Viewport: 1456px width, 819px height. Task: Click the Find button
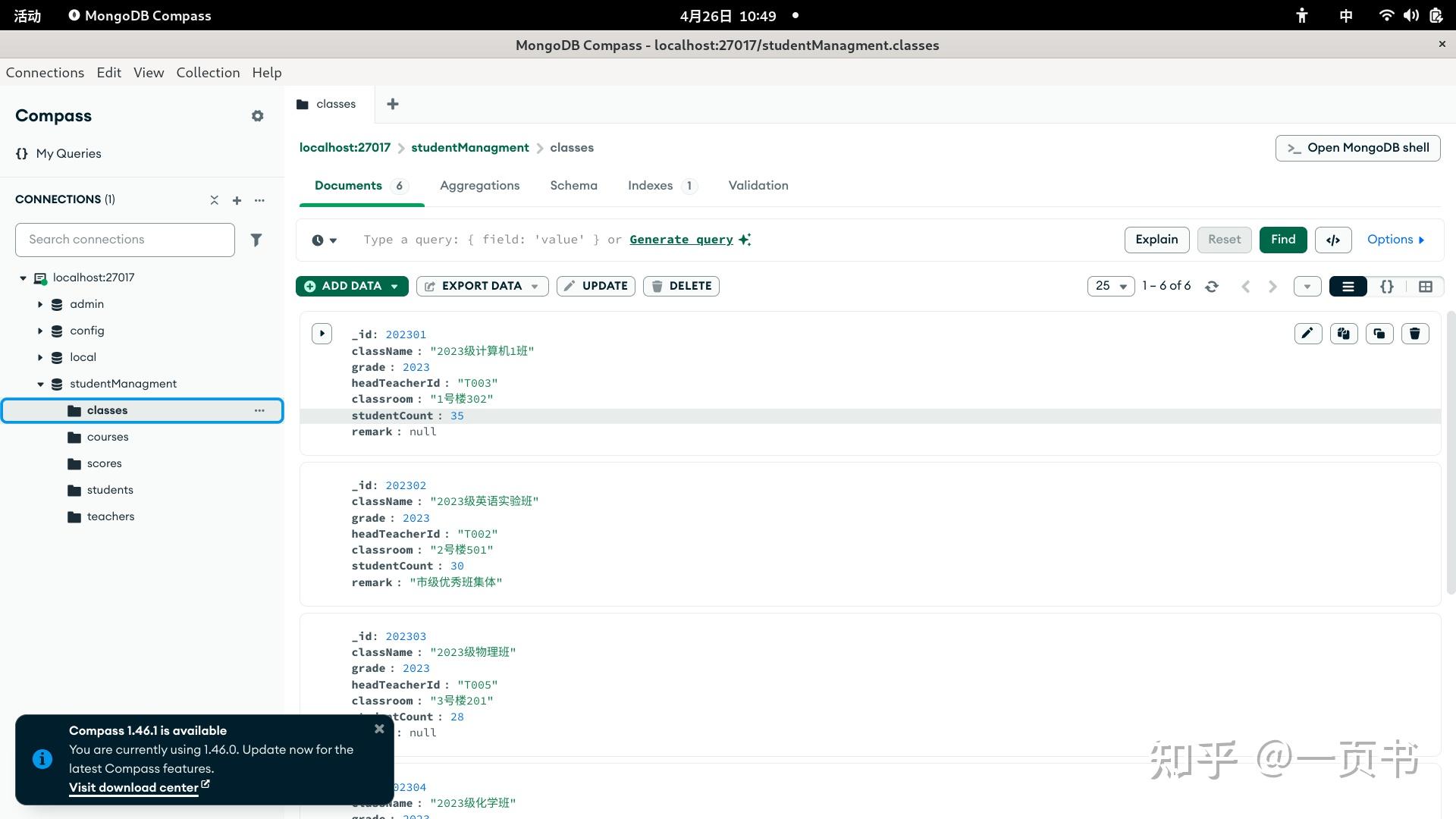point(1282,240)
